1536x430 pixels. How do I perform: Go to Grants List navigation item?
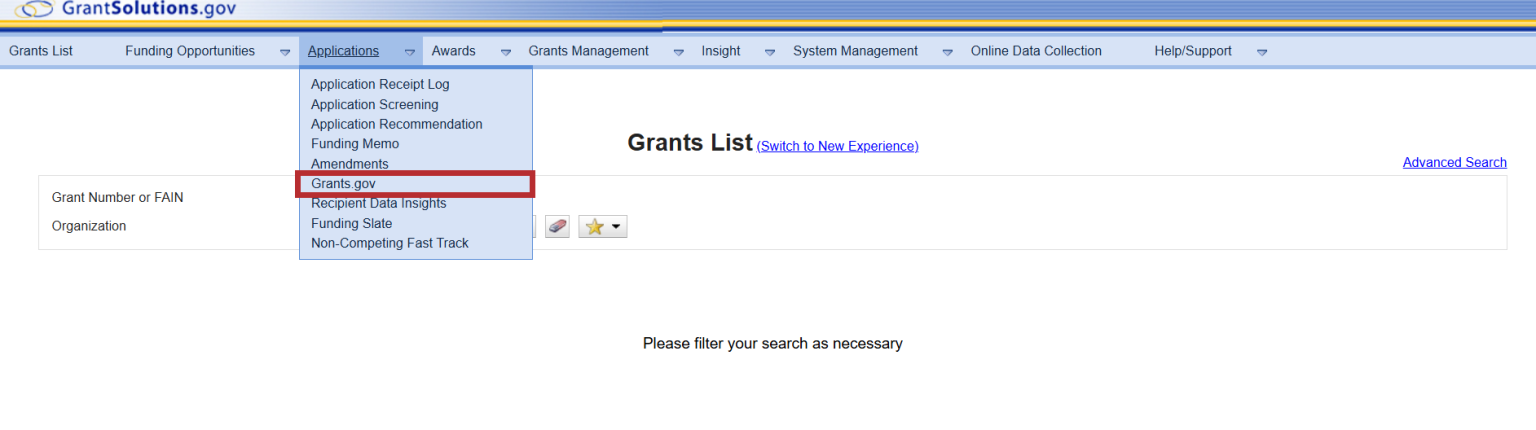(41, 51)
